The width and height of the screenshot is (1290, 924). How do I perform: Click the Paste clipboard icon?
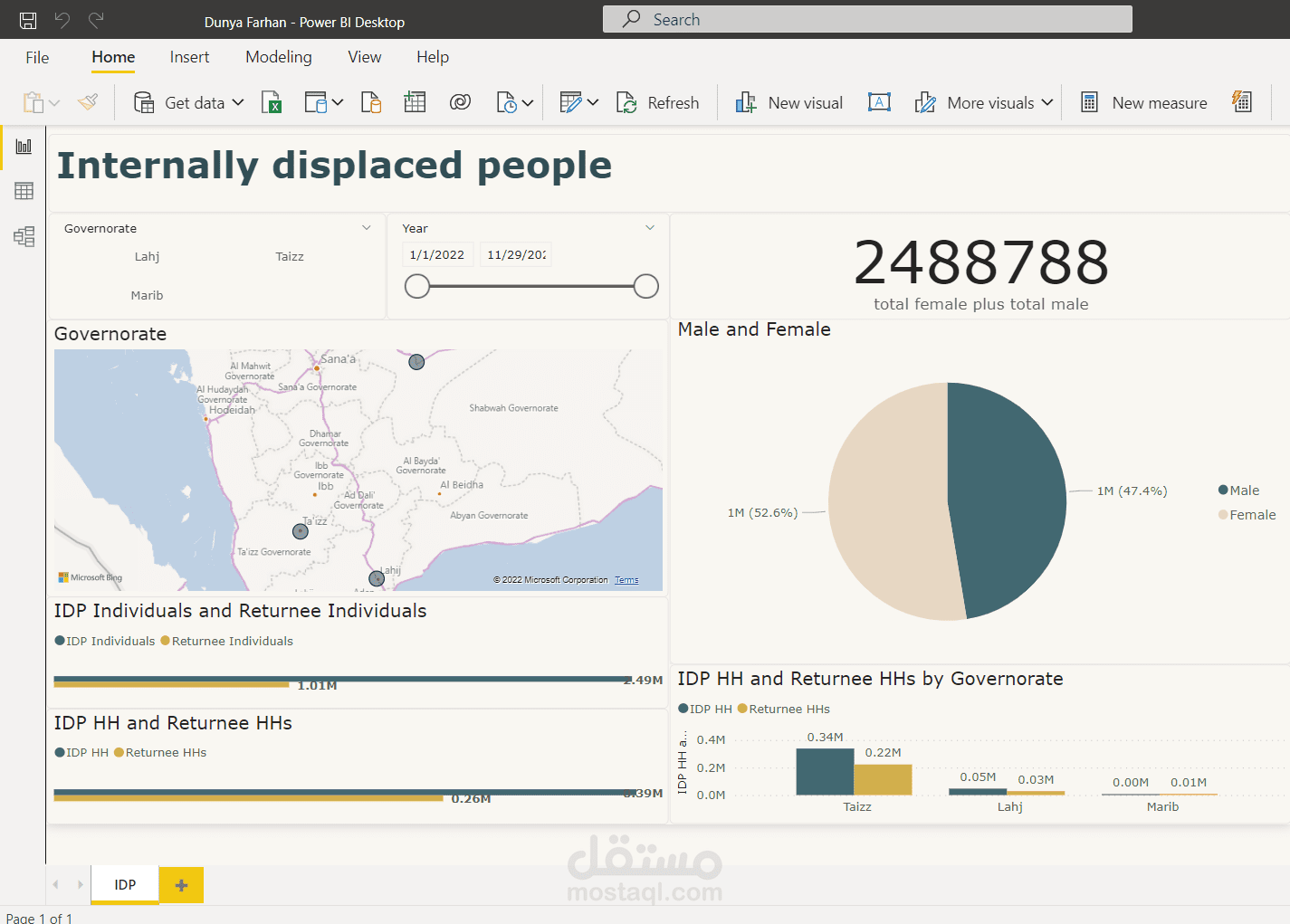33,102
